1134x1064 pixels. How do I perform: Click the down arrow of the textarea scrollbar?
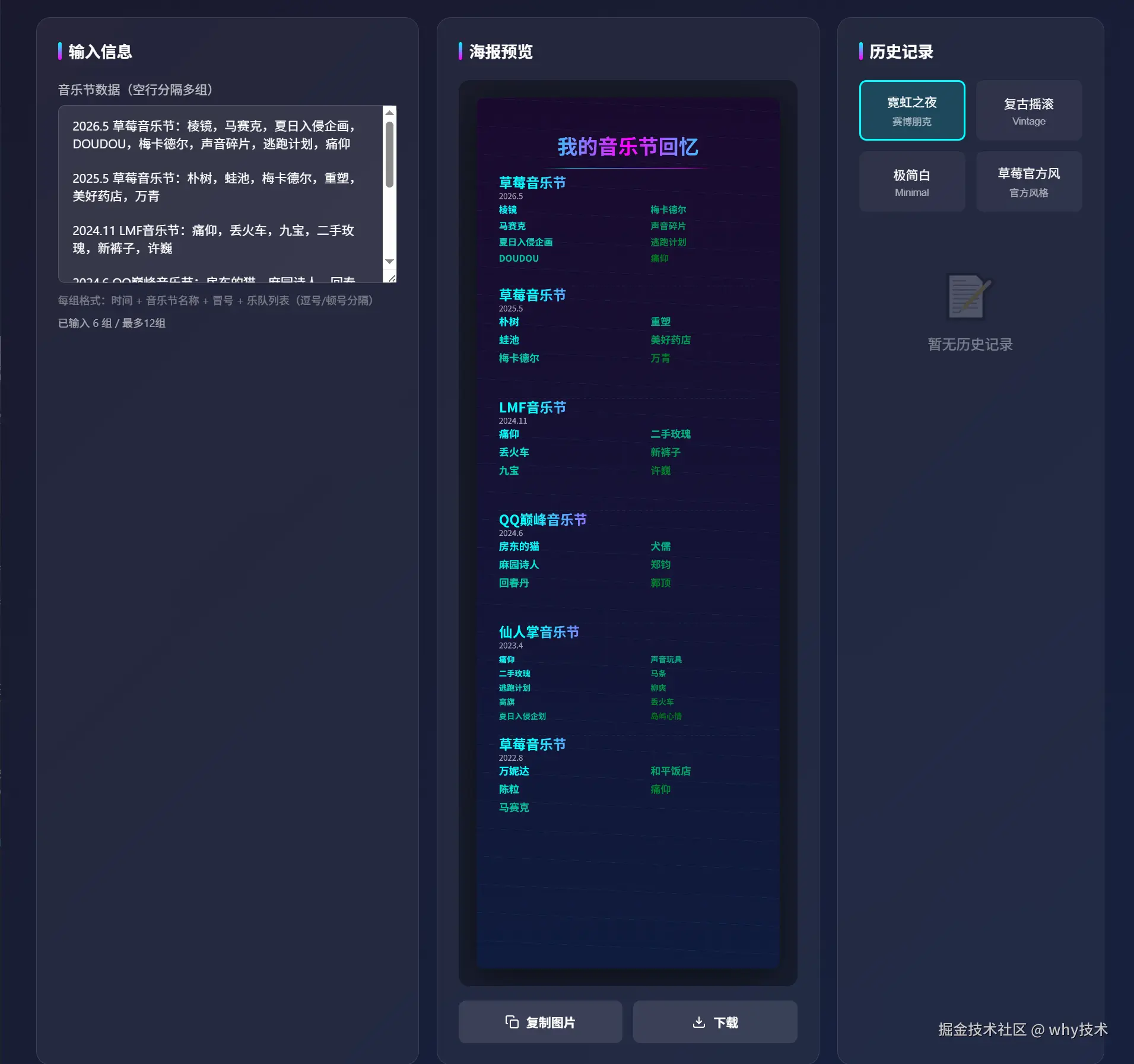coord(389,262)
